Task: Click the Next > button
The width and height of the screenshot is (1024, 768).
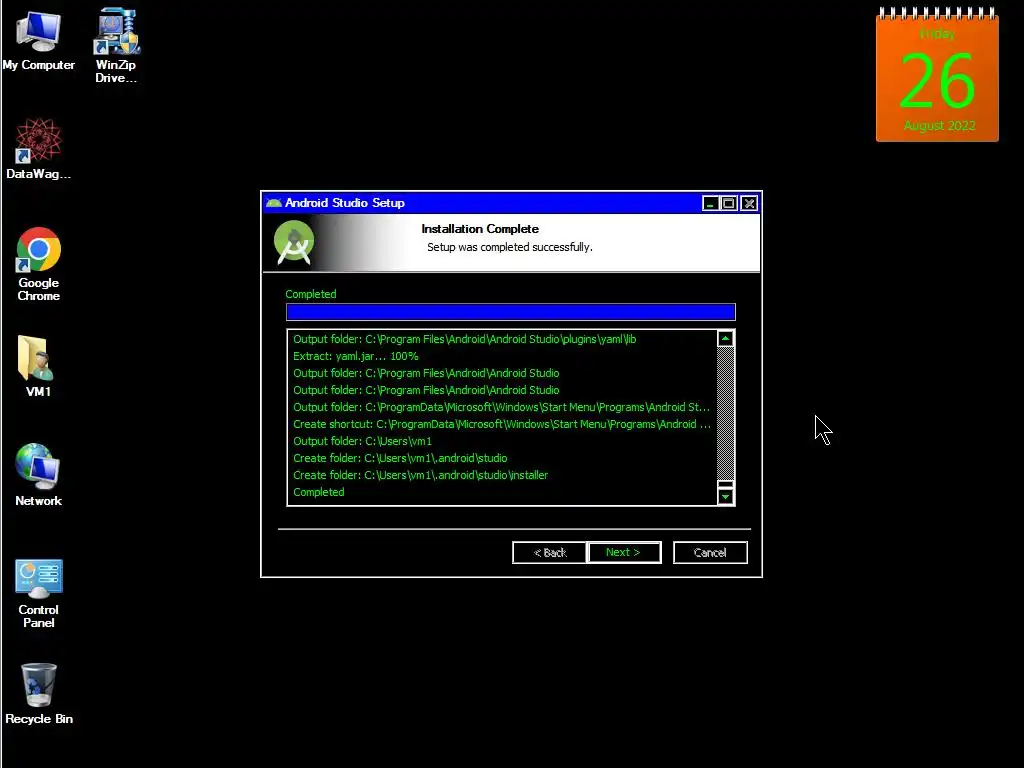Action: click(x=624, y=552)
